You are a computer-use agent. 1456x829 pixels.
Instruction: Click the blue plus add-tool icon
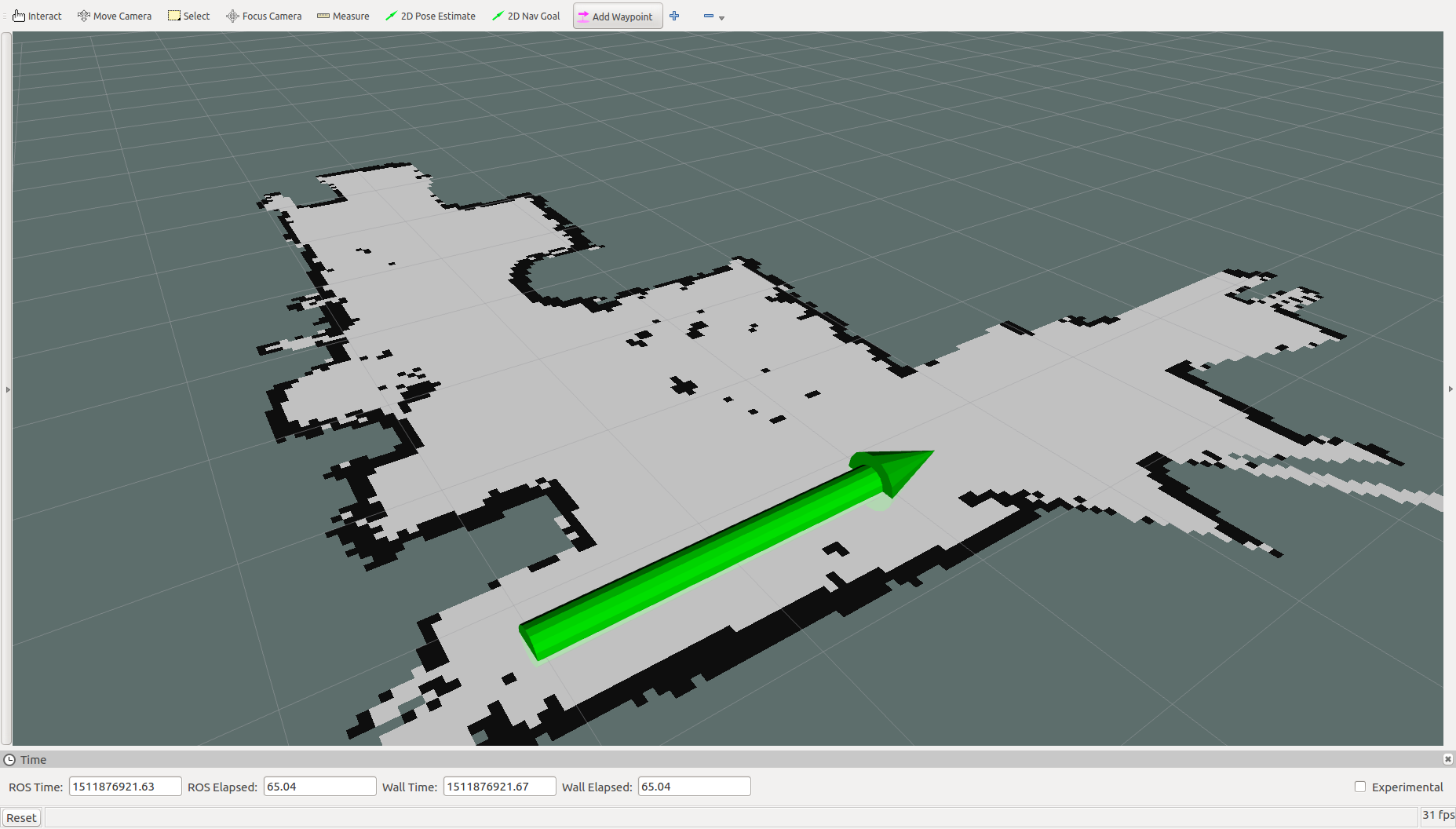click(674, 16)
